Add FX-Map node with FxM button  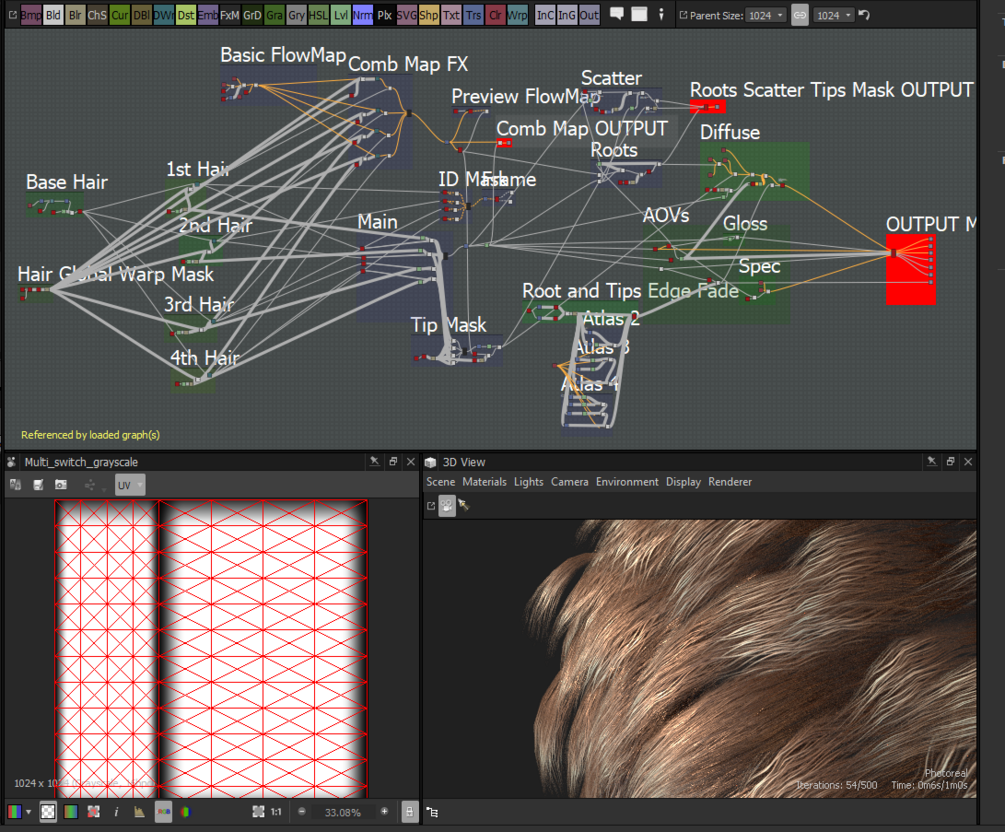click(229, 15)
